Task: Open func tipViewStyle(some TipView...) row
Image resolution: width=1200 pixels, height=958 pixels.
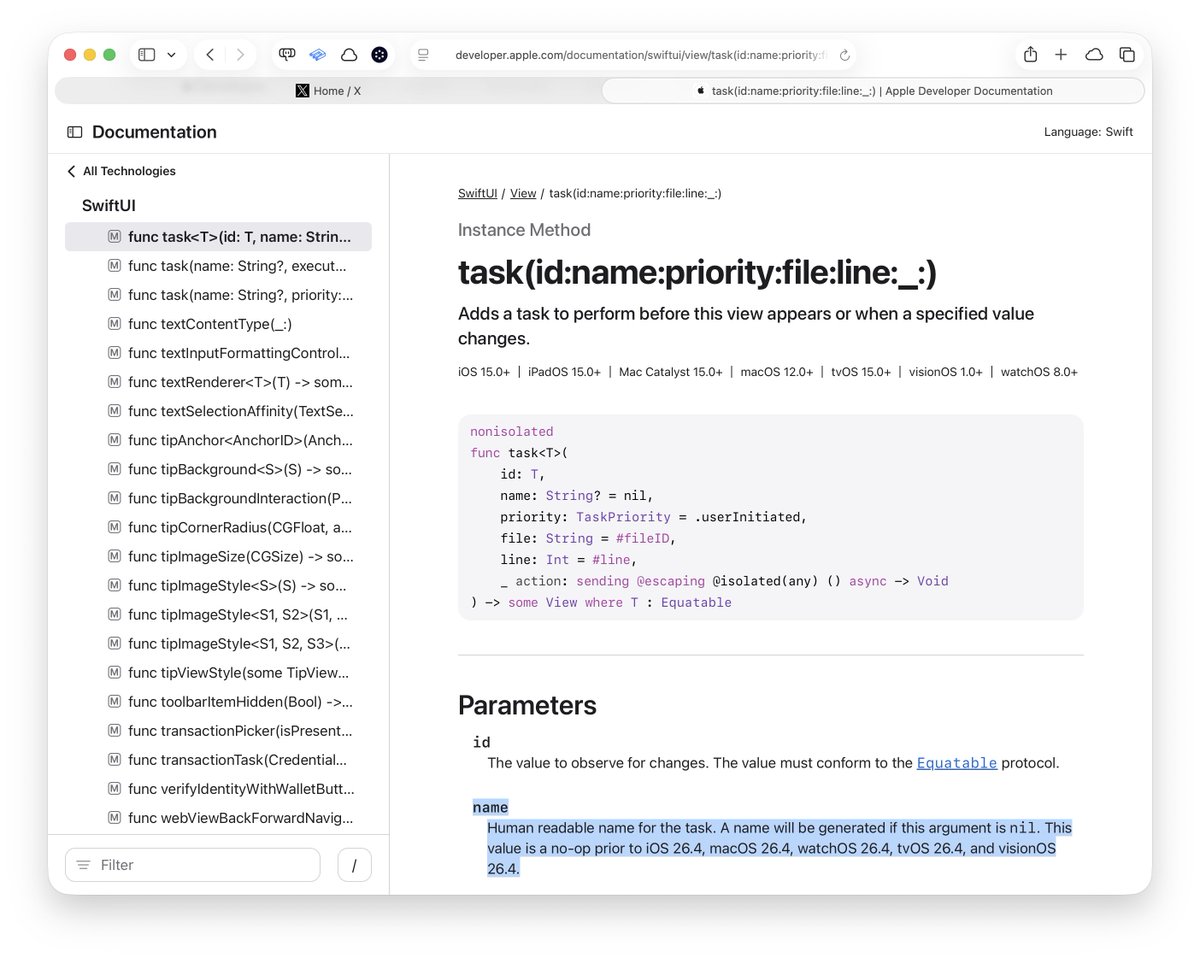Action: coord(218,672)
